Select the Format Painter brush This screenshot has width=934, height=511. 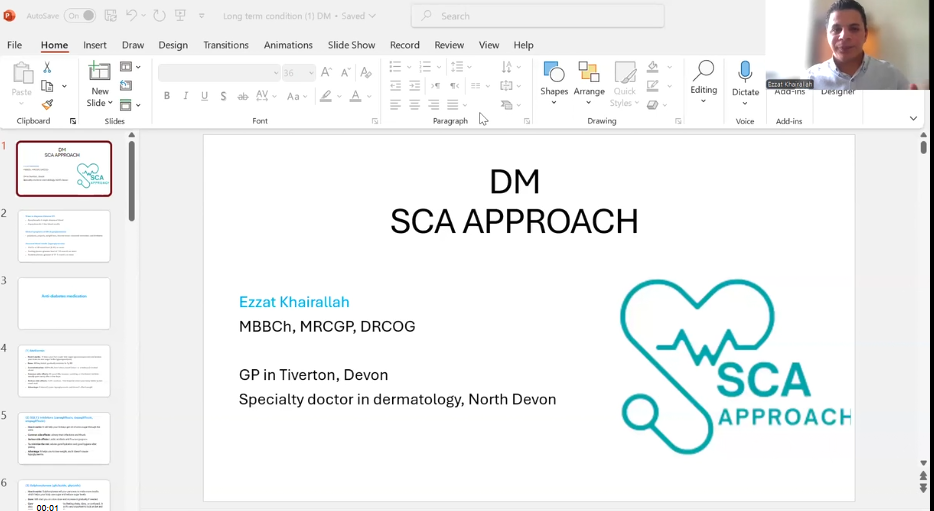point(47,104)
